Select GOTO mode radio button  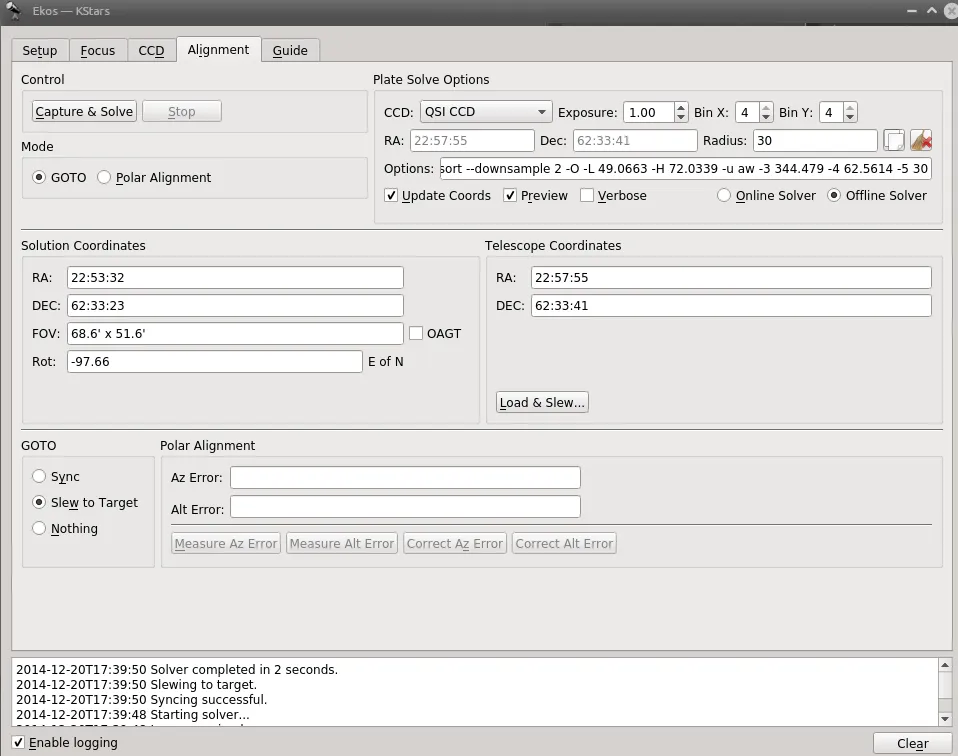[x=39, y=177]
